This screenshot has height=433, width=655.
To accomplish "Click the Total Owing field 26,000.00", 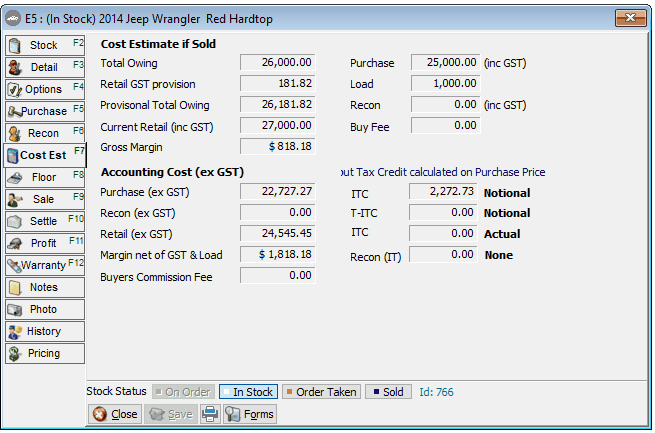I will pos(277,63).
